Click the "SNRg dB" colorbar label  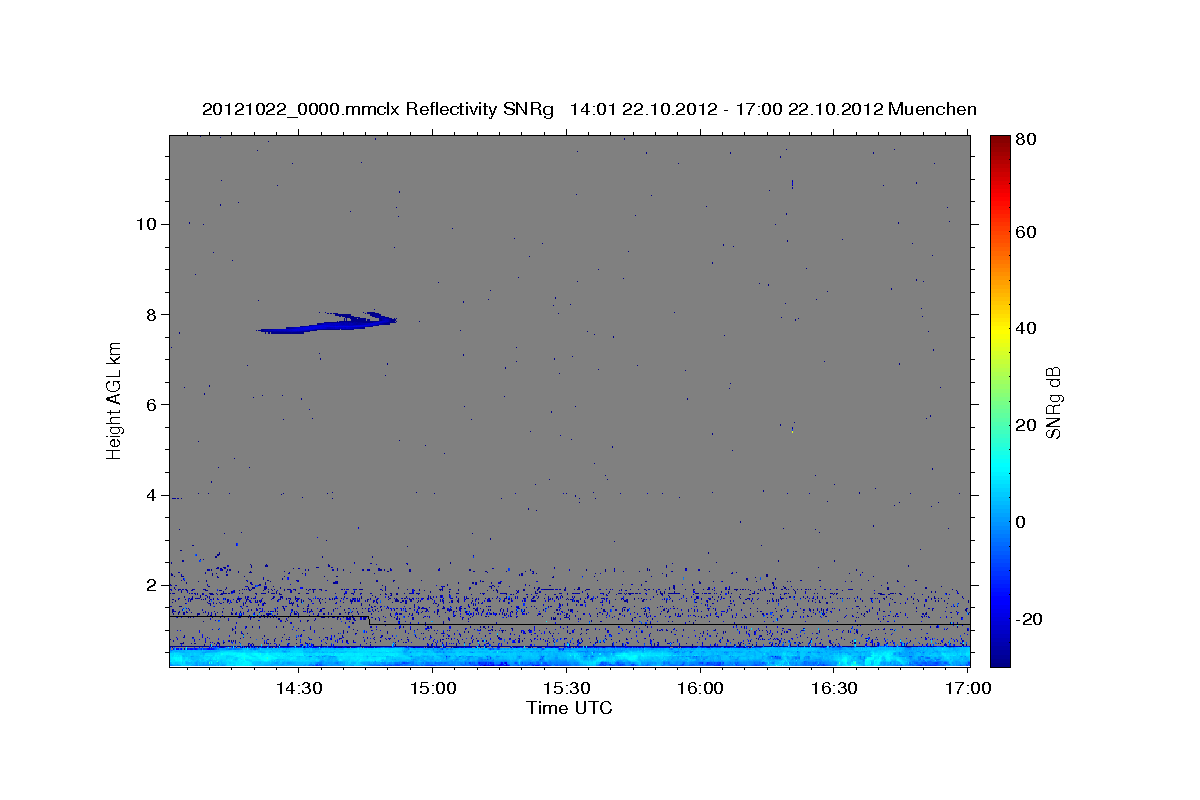1053,401
